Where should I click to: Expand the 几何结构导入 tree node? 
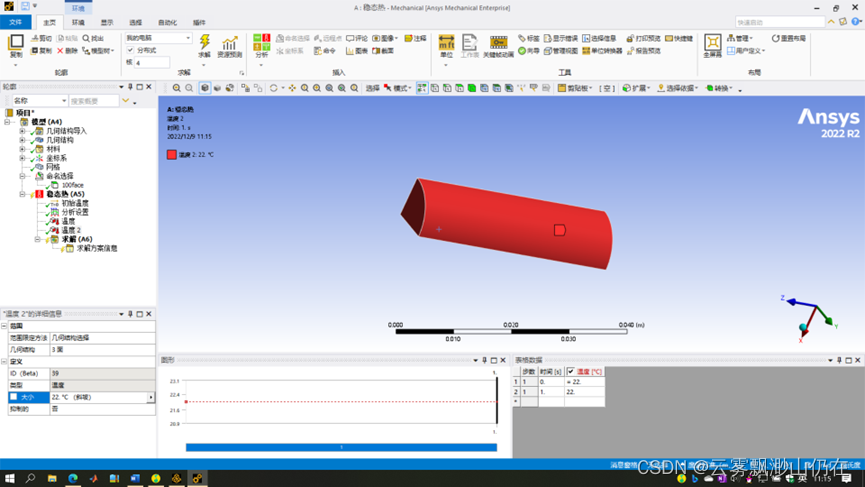(x=22, y=131)
